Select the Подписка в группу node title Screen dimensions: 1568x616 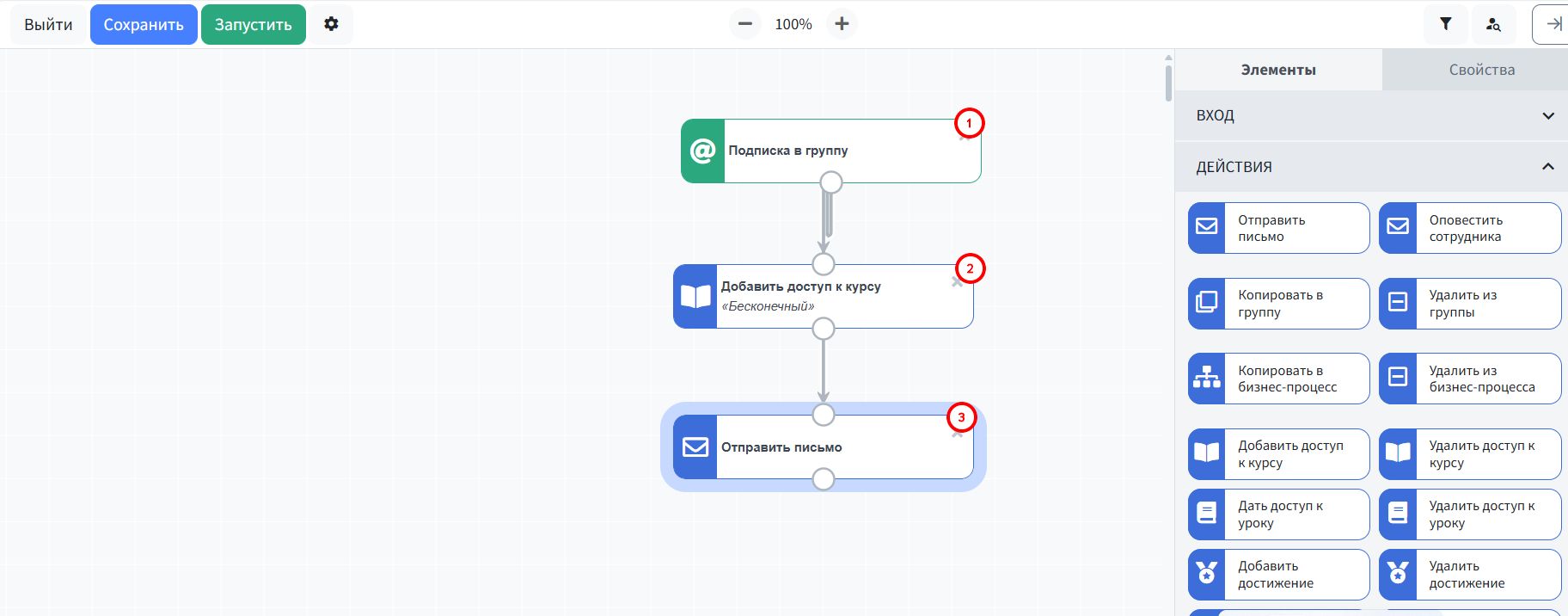tap(788, 151)
